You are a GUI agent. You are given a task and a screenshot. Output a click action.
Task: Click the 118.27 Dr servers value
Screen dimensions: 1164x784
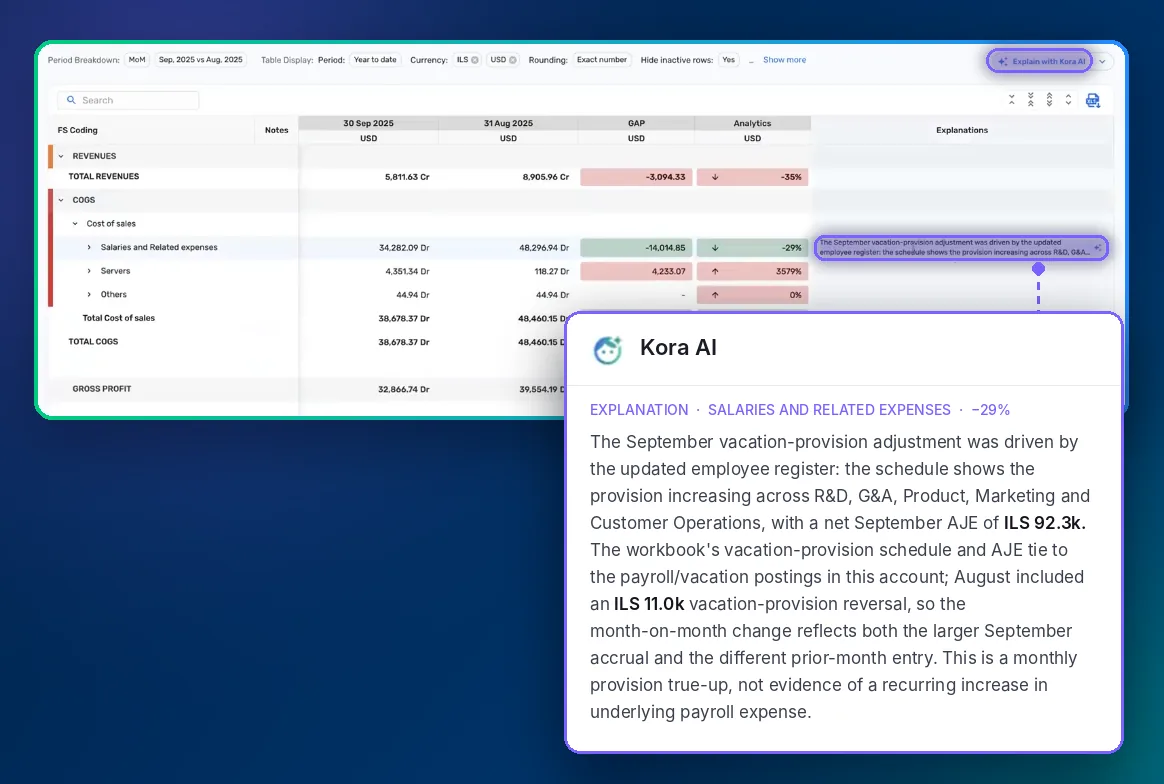tap(552, 272)
